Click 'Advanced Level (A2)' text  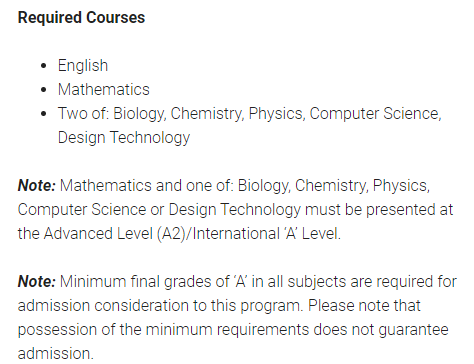114,234
